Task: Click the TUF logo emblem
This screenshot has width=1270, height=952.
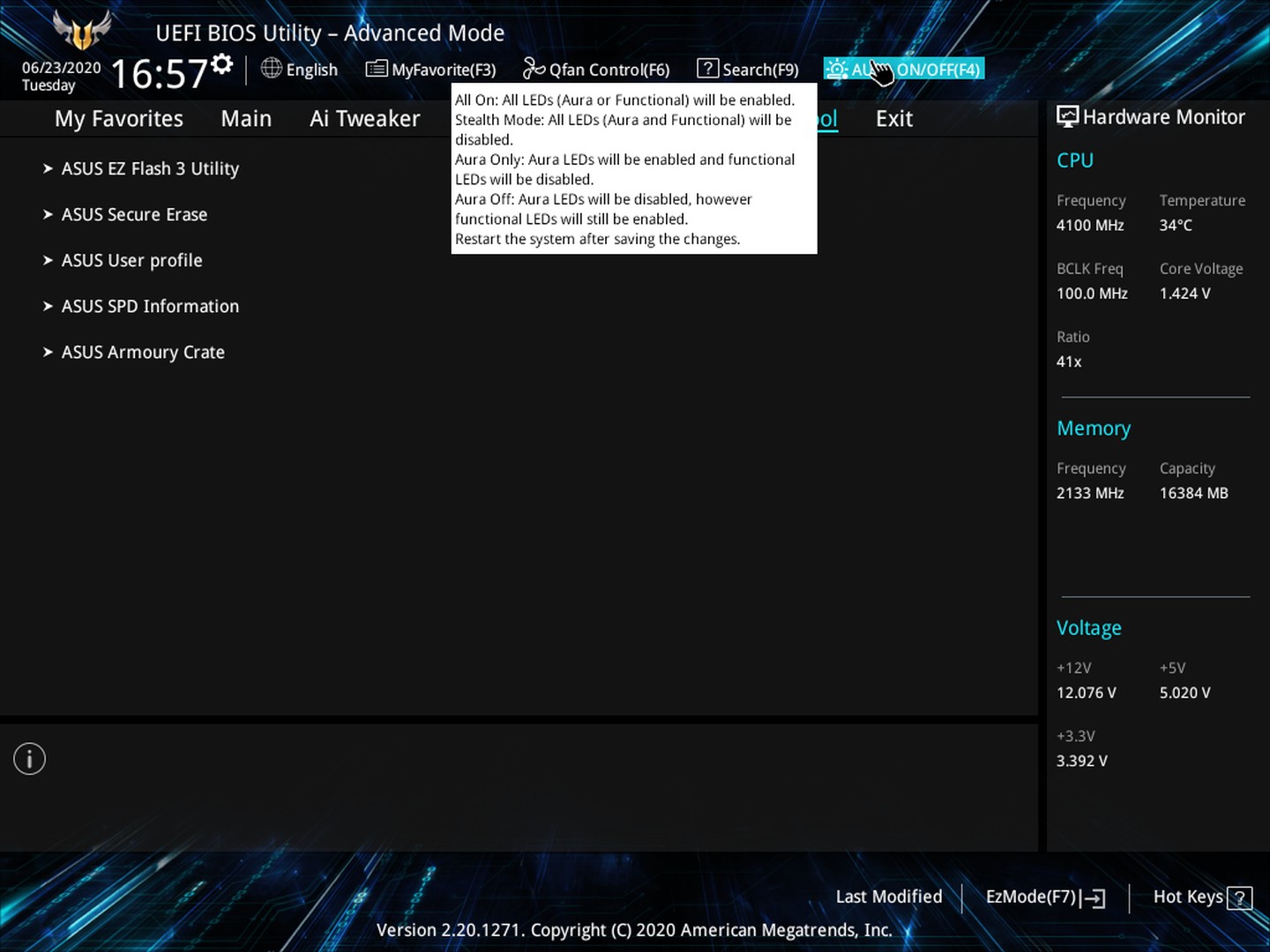Action: coord(82,31)
